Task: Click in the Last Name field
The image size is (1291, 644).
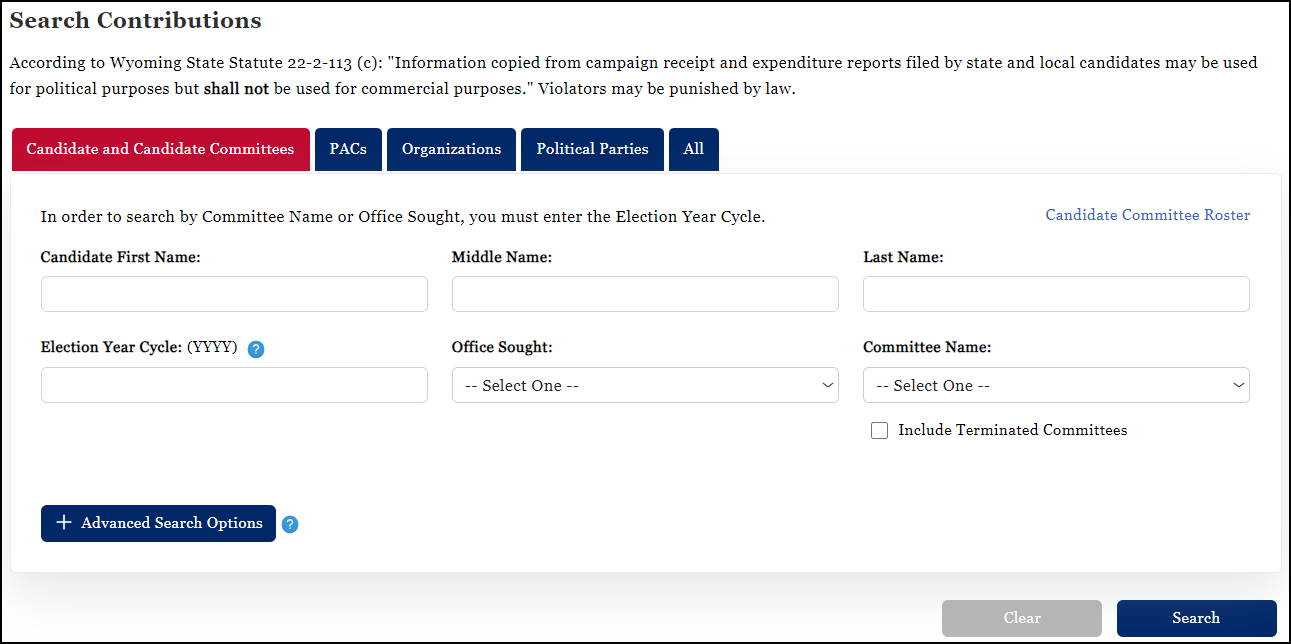Action: 1056,294
